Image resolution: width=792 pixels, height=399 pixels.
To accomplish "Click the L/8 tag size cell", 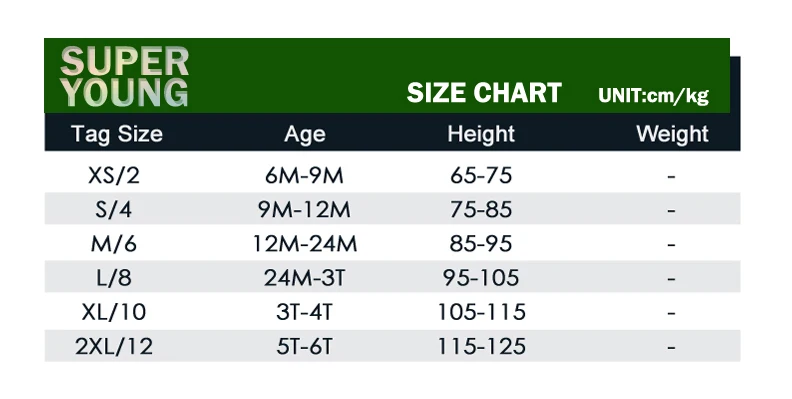I will click(x=114, y=278).
